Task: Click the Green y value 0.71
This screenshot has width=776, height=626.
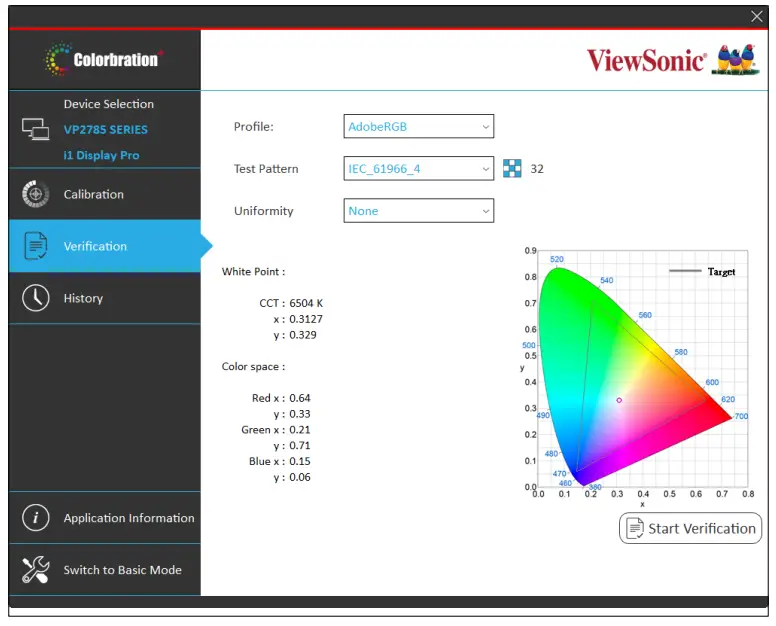Action: [300, 445]
